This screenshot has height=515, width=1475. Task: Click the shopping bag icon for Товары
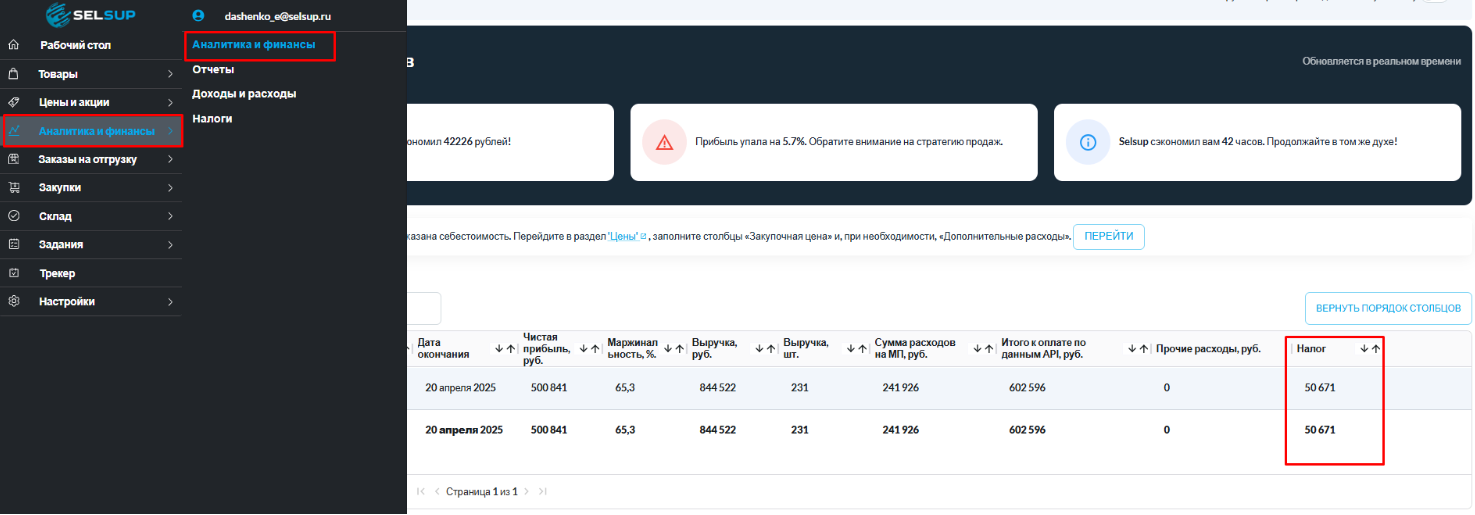click(13, 74)
